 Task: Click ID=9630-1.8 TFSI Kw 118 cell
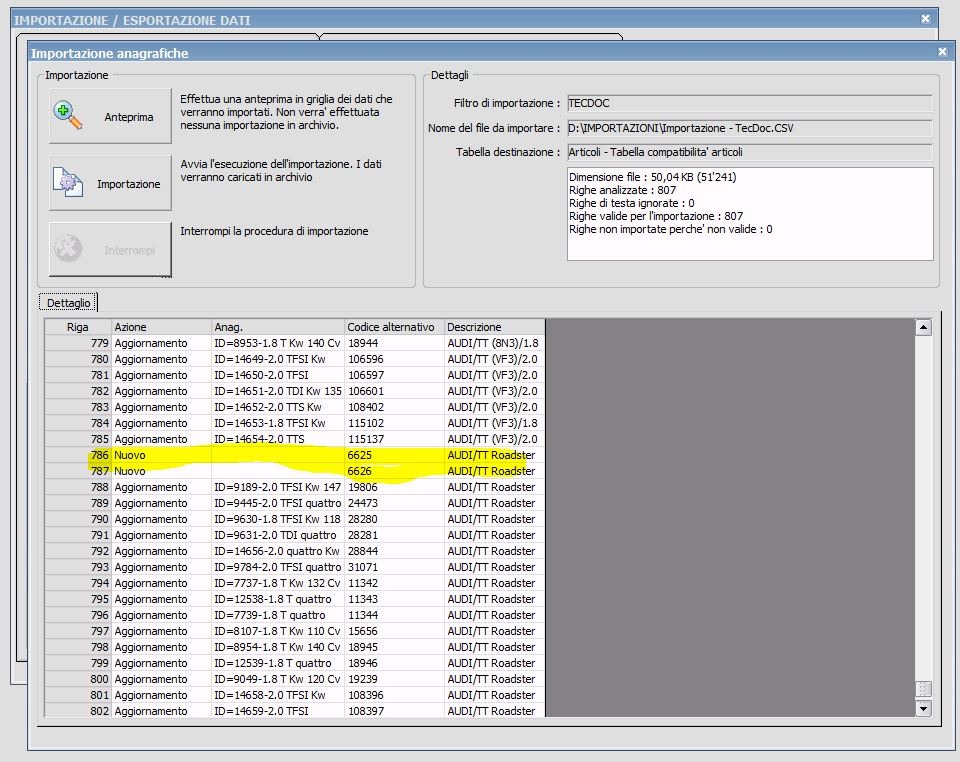click(x=278, y=519)
